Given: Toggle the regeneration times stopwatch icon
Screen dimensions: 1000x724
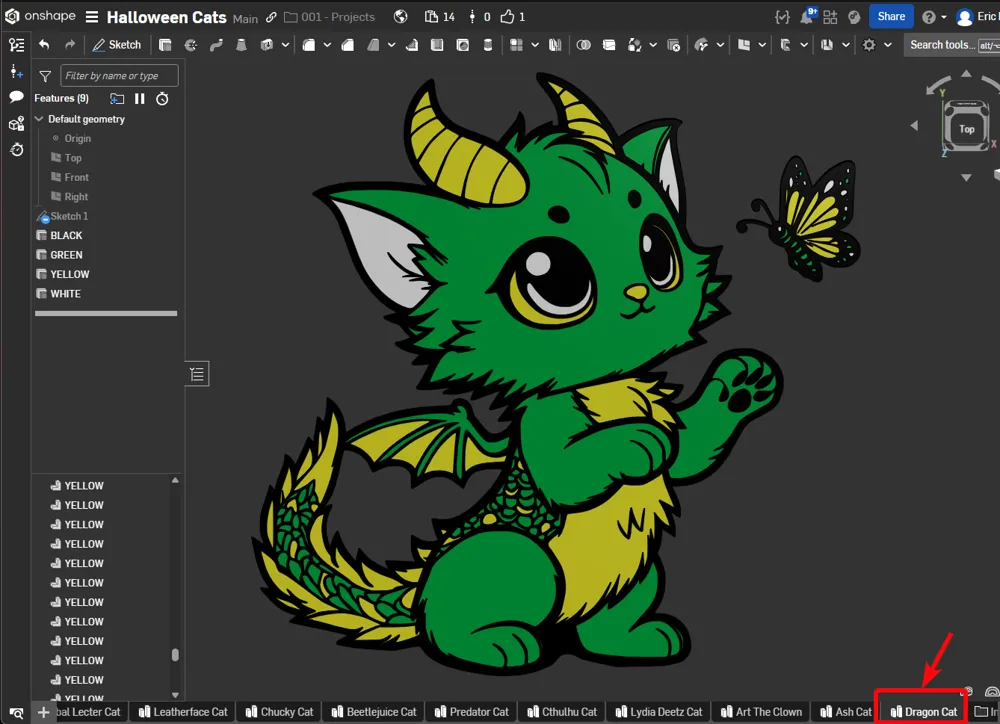Looking at the screenshot, I should click(163, 99).
